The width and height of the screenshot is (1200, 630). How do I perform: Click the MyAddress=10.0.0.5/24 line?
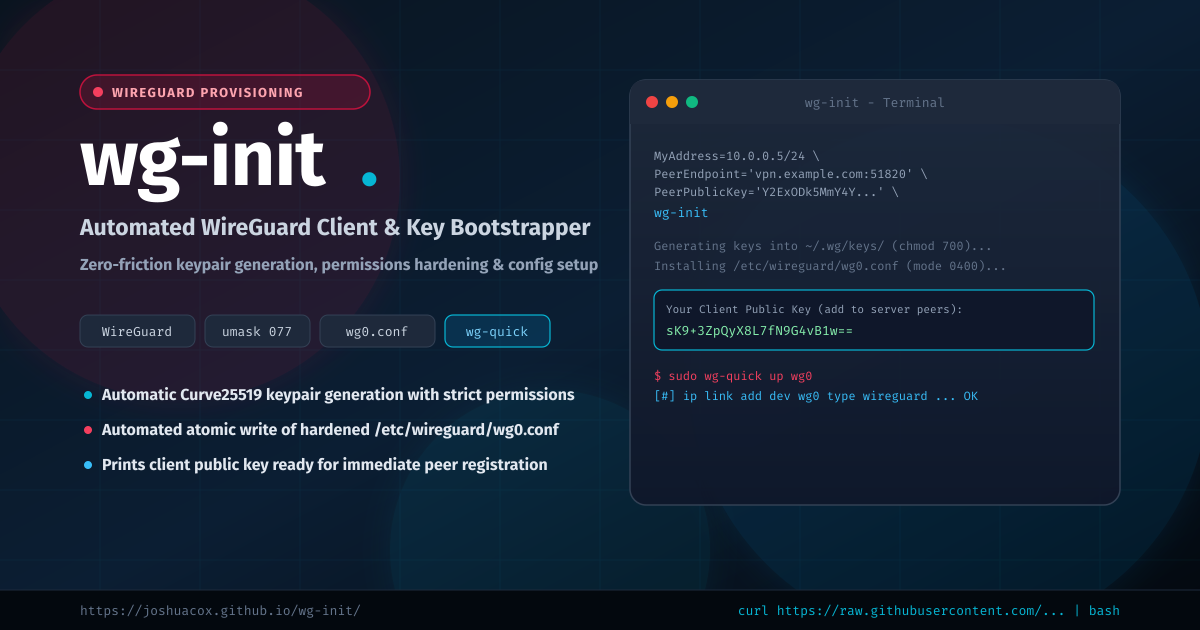point(737,156)
